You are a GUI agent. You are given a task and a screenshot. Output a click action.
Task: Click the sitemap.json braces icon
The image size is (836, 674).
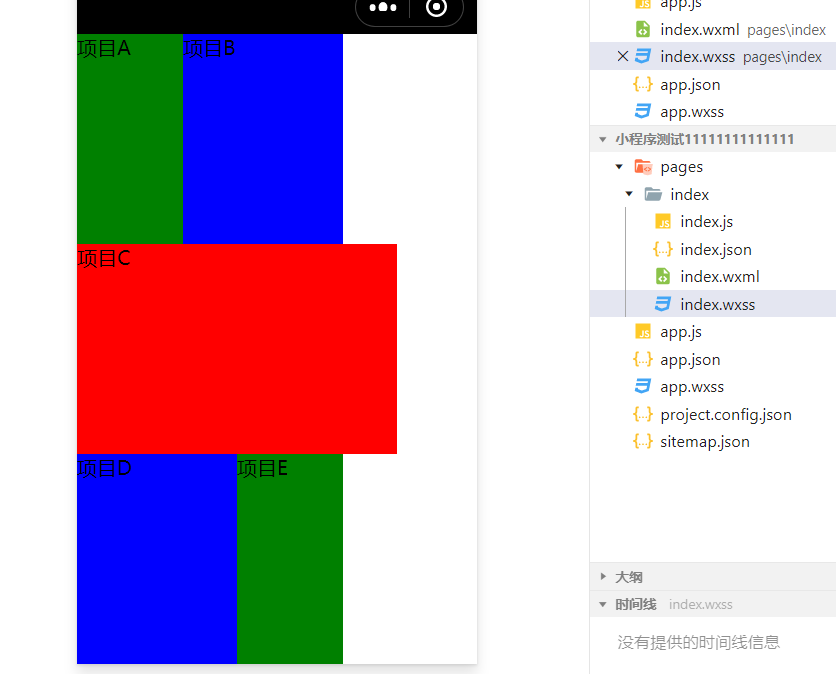click(643, 442)
